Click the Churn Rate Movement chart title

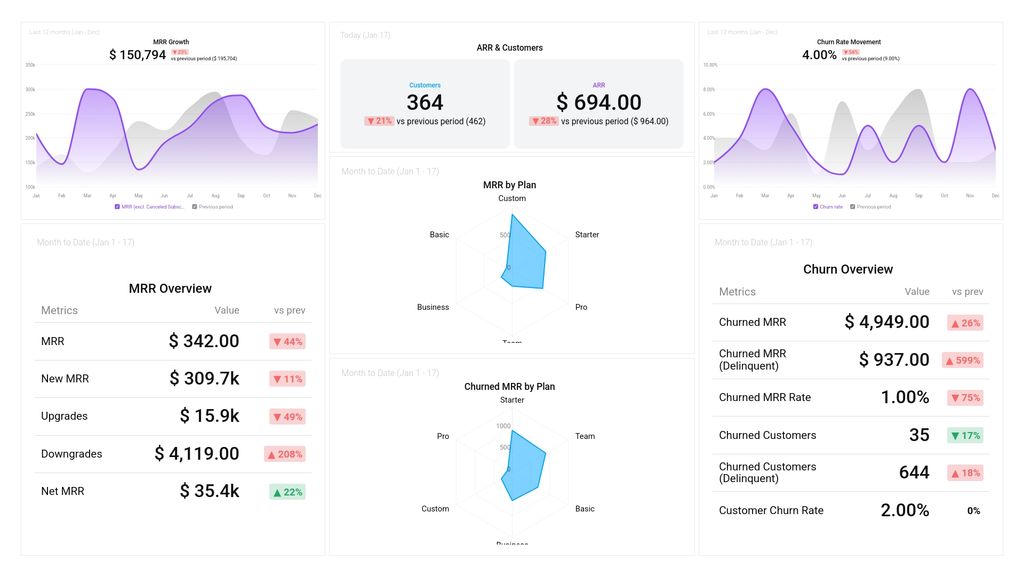[x=849, y=42]
